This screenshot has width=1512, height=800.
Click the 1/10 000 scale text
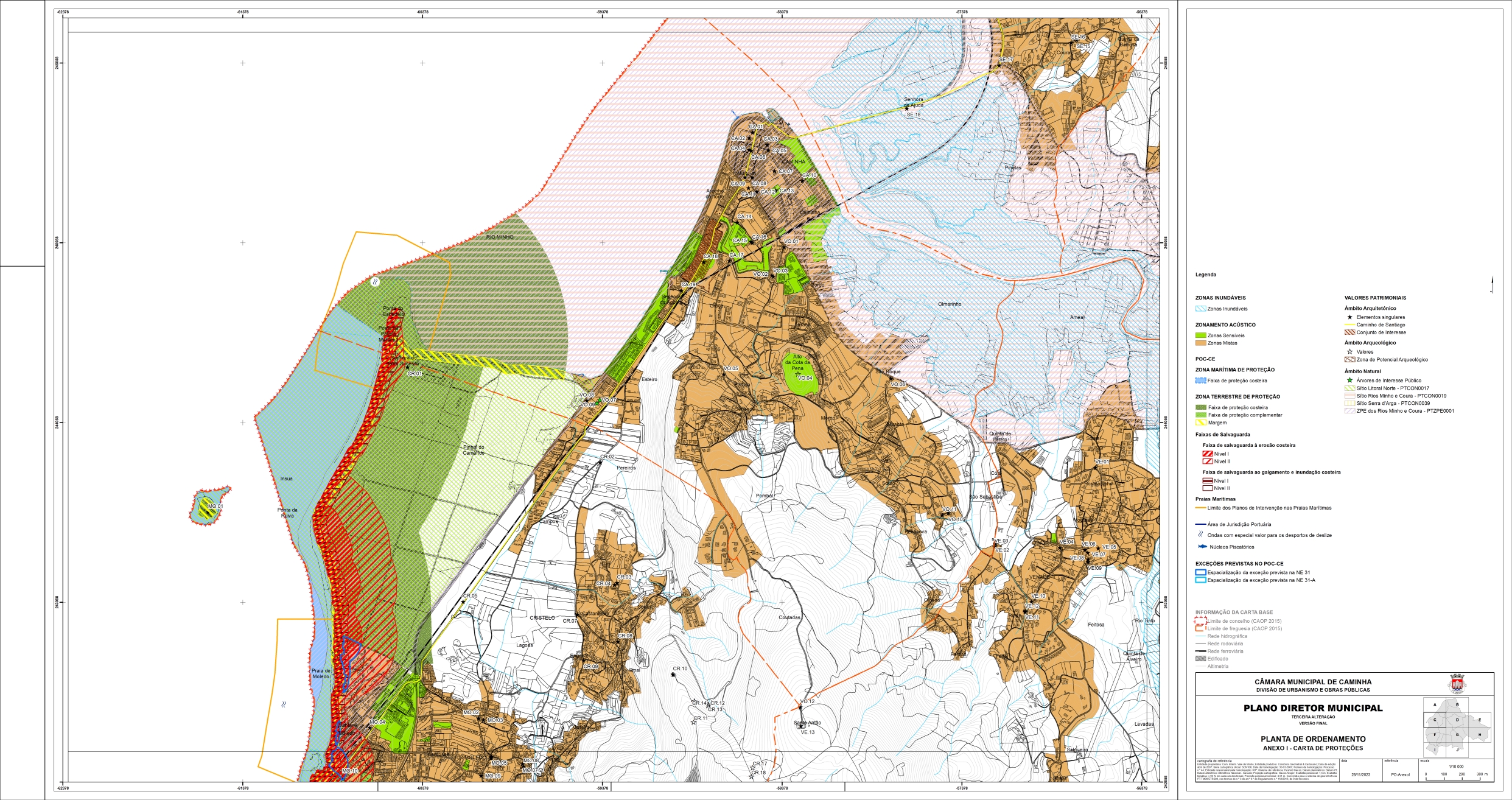coord(1457,767)
